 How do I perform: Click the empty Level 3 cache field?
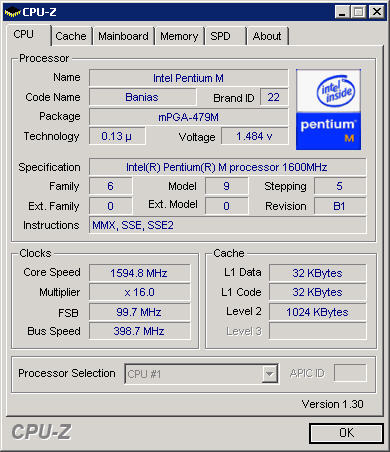coord(318,331)
